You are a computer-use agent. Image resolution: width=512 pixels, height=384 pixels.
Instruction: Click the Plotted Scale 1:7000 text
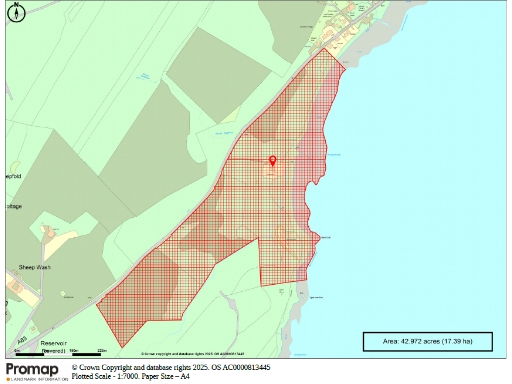pyautogui.click(x=131, y=376)
